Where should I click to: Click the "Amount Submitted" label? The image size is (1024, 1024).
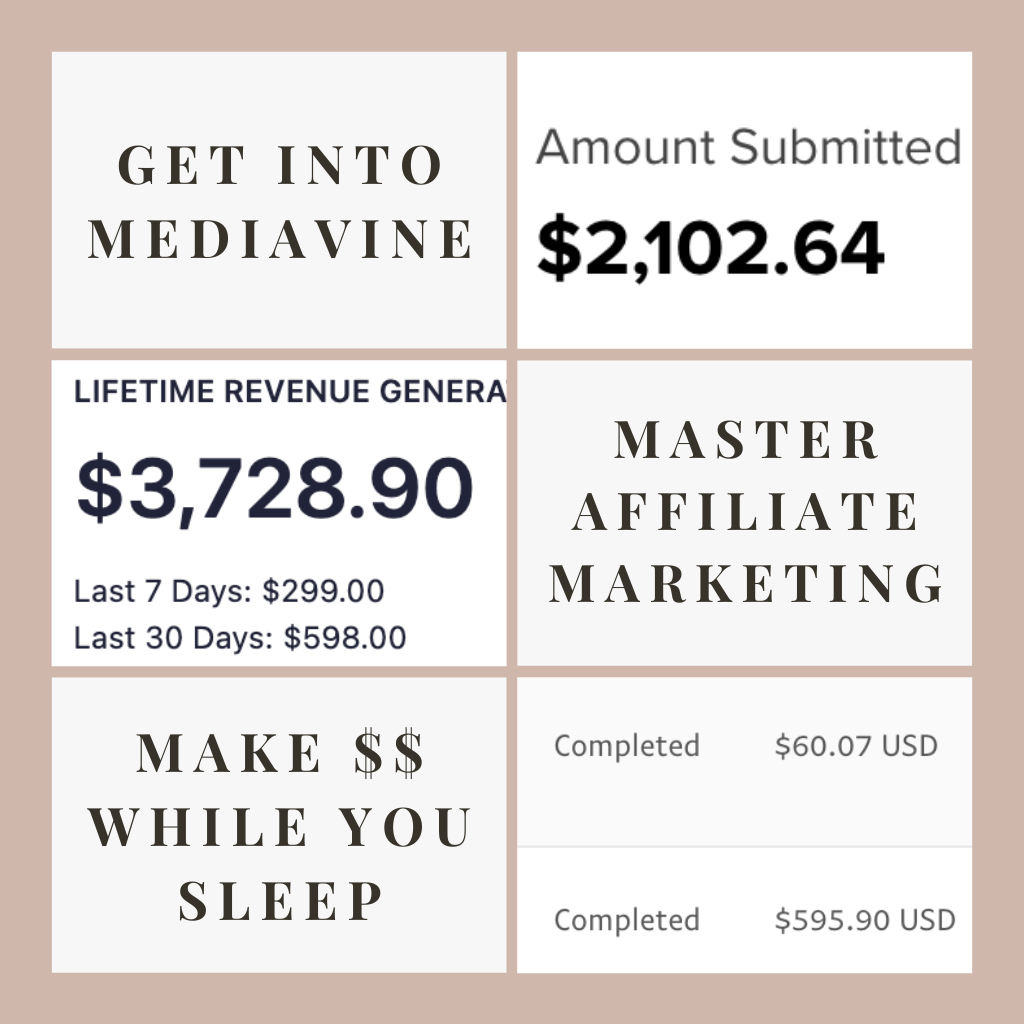point(748,147)
